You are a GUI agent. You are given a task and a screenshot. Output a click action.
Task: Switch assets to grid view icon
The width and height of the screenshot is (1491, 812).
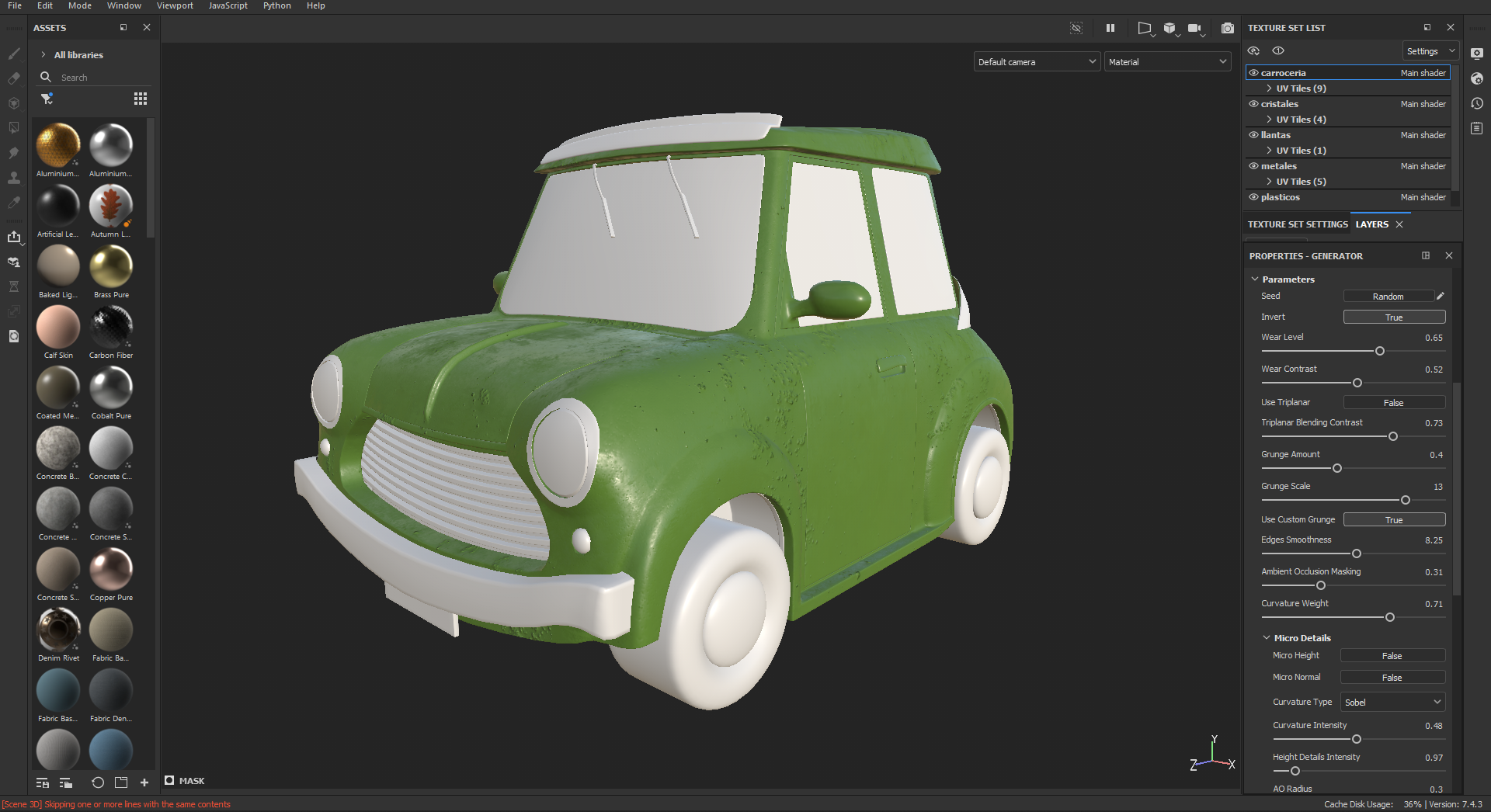(140, 99)
